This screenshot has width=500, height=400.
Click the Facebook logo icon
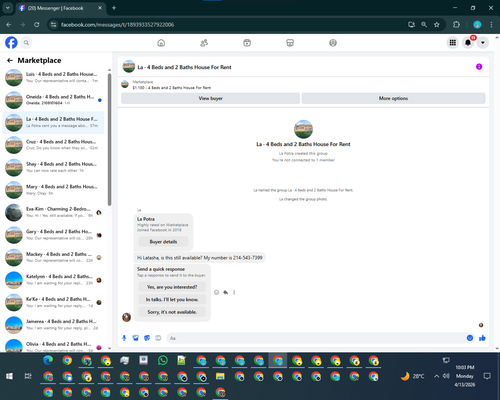point(11,43)
